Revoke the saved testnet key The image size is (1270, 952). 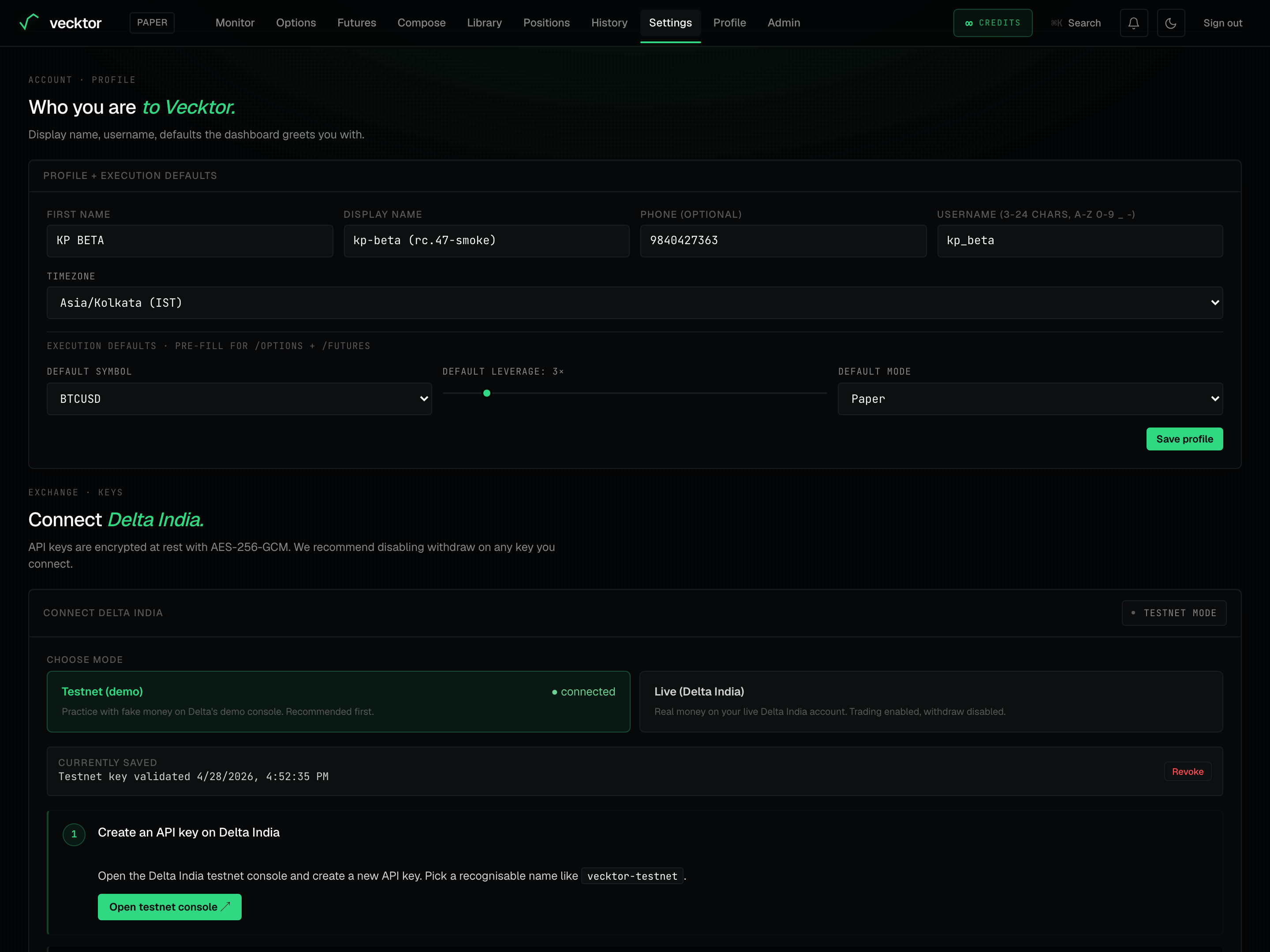tap(1188, 772)
